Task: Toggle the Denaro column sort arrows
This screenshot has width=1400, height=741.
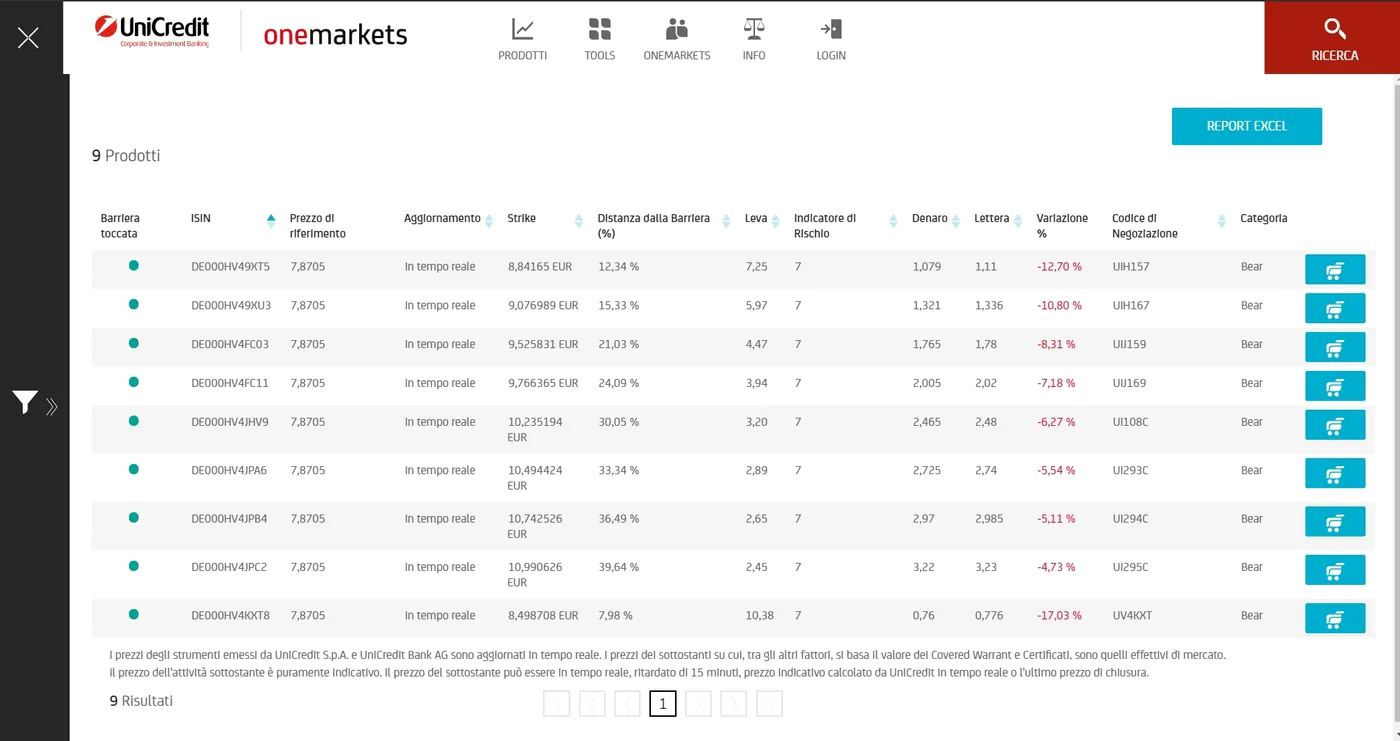Action: coord(956,220)
